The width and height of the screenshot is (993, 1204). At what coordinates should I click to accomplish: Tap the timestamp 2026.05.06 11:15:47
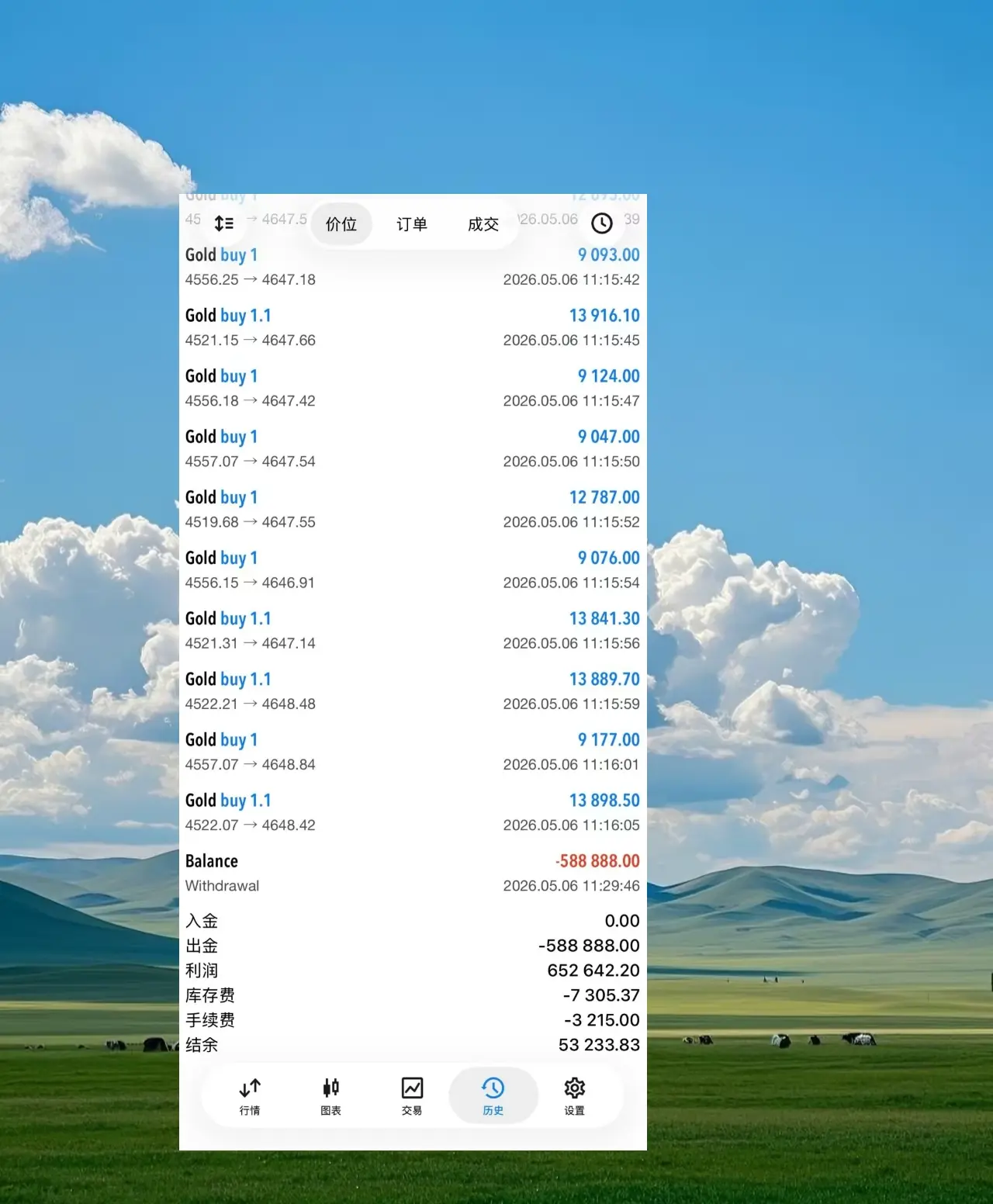[x=572, y=401]
